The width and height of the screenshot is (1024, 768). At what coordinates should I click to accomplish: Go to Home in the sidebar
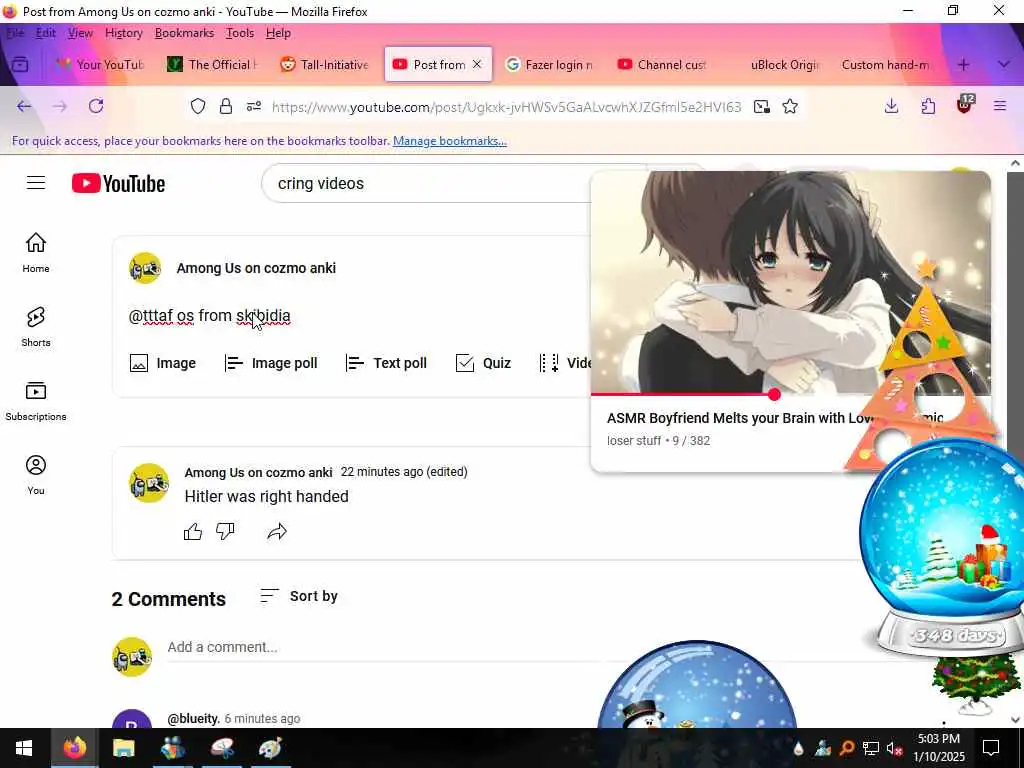pos(36,253)
